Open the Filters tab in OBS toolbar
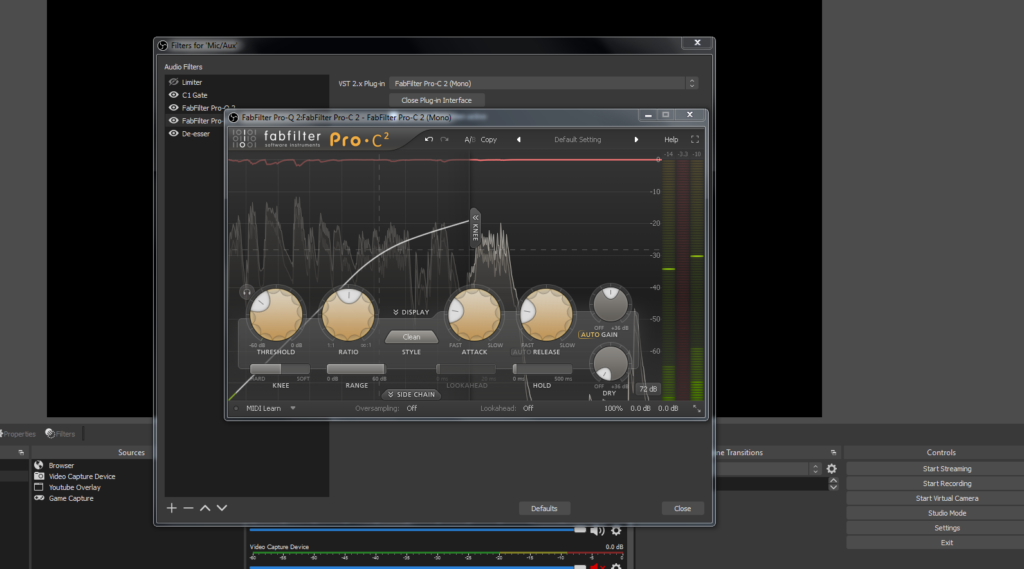 [x=60, y=434]
